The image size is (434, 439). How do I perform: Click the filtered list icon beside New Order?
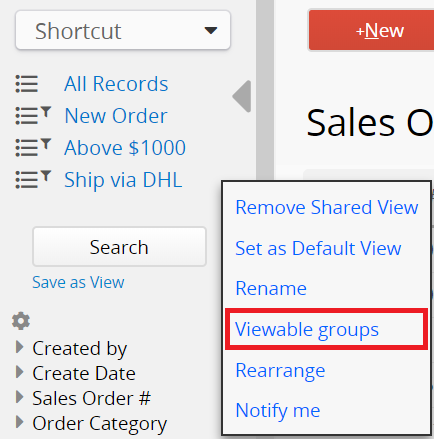pyautogui.click(x=33, y=115)
